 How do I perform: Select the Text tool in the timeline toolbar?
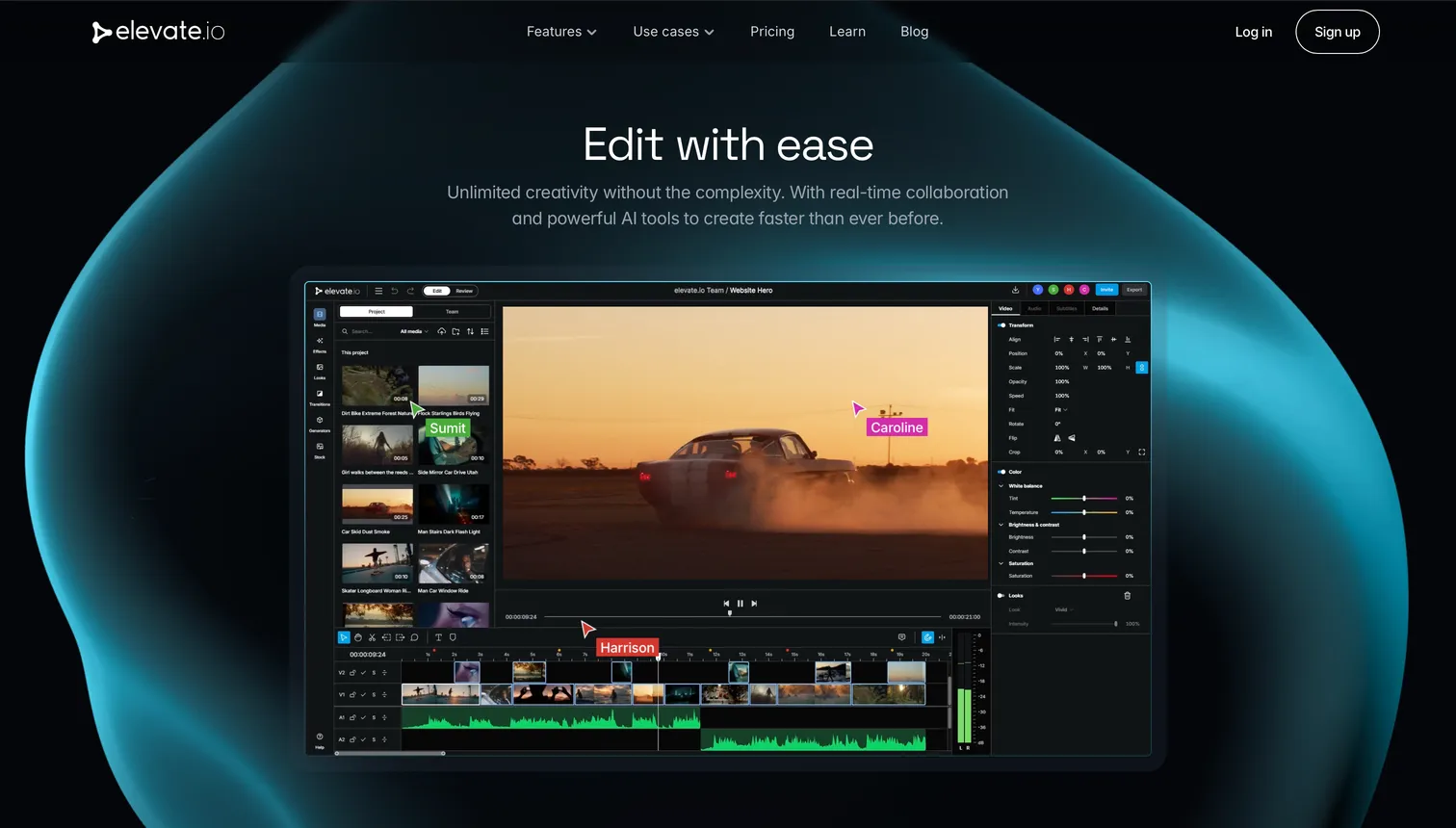[x=438, y=637]
